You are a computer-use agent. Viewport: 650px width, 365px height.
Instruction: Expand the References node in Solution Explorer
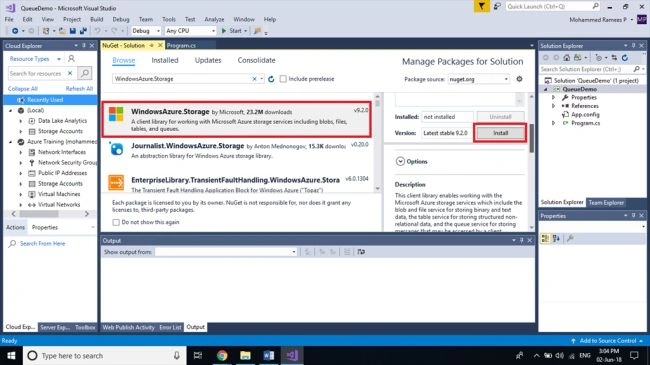tap(553, 106)
